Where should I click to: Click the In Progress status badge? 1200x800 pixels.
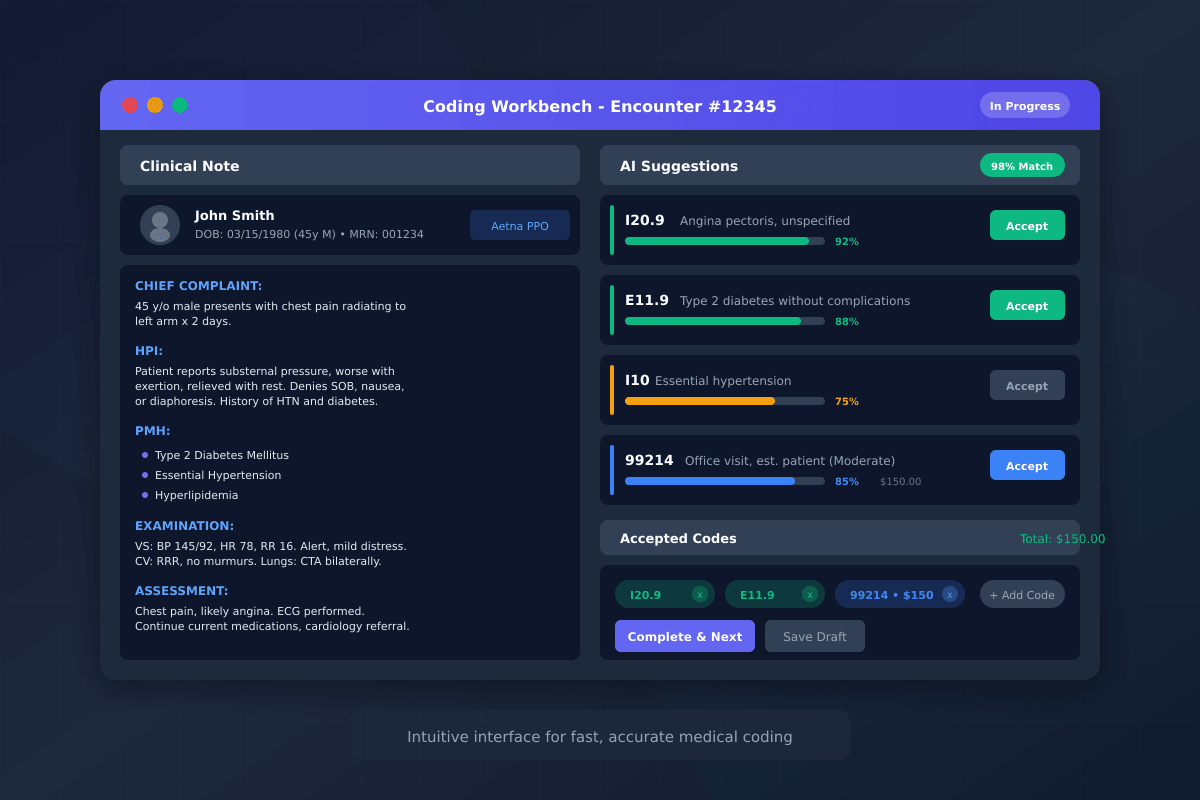pos(1024,105)
